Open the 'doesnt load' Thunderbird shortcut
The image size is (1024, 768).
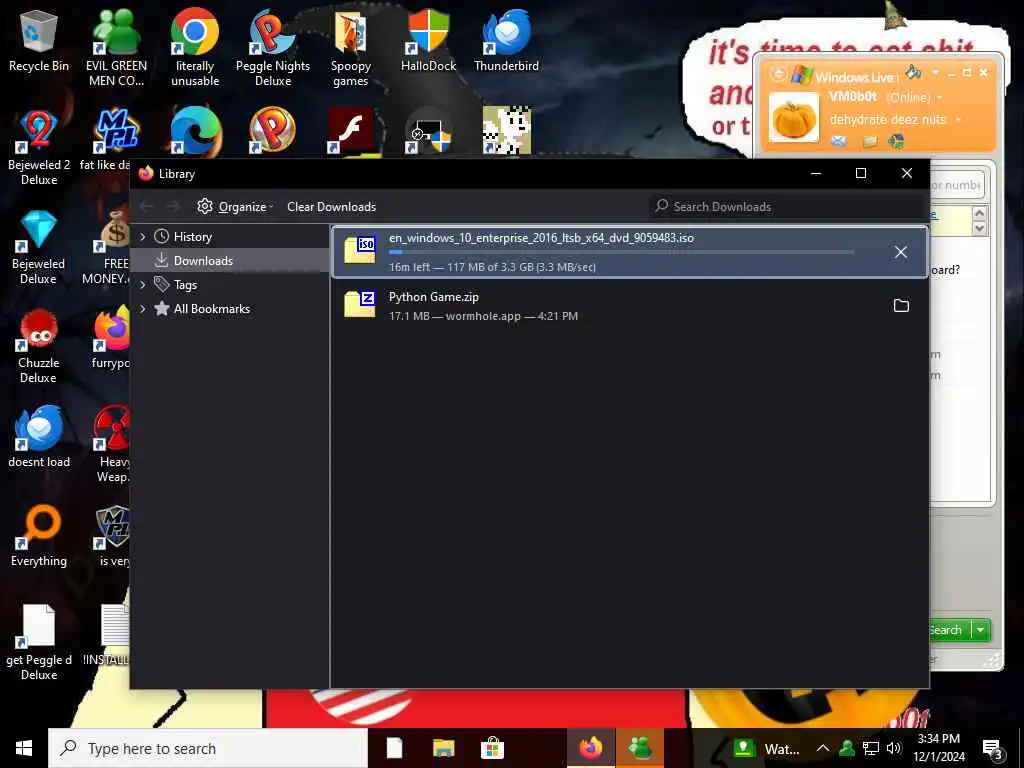(x=39, y=436)
